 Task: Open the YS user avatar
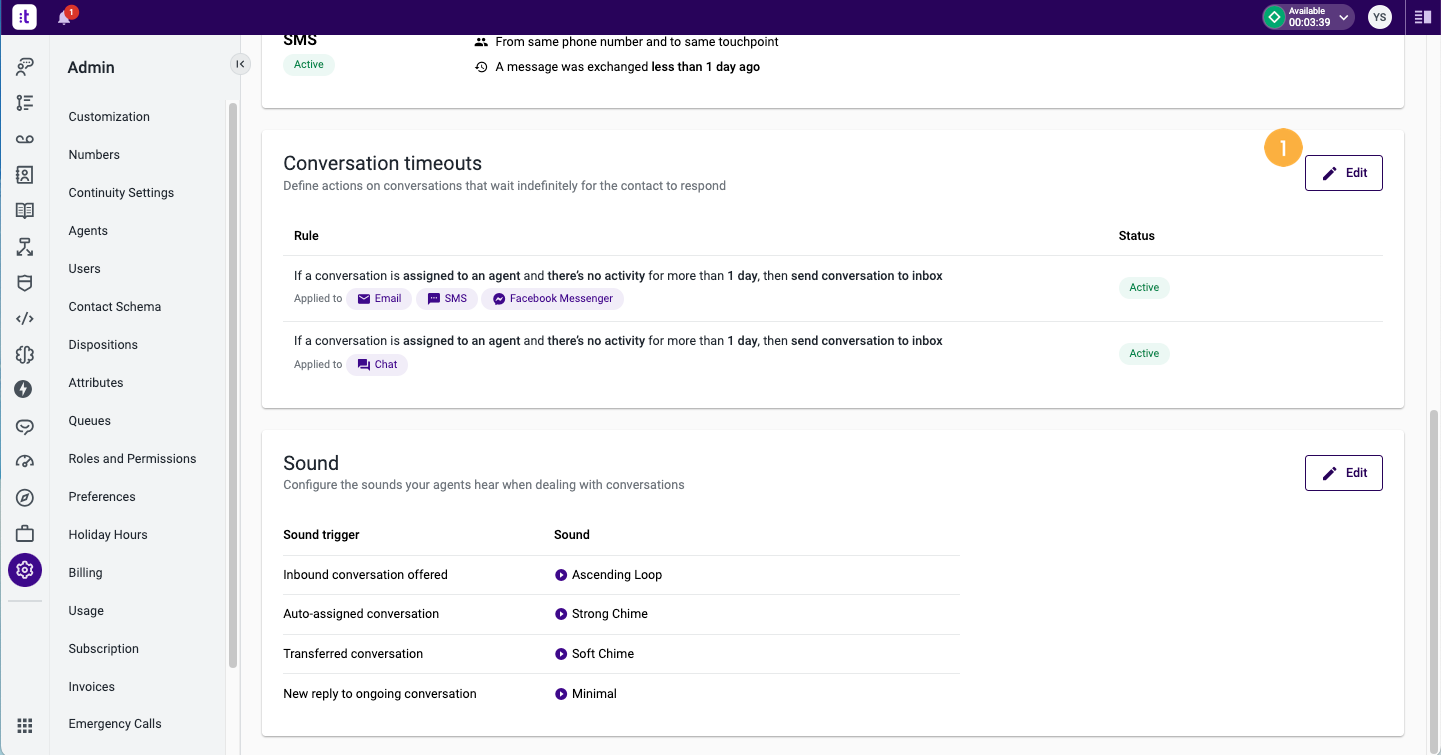tap(1380, 17)
